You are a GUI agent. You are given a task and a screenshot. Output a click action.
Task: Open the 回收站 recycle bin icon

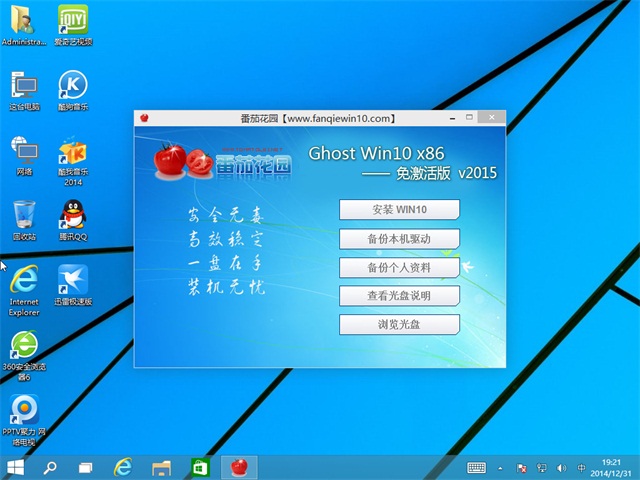coord(24,215)
